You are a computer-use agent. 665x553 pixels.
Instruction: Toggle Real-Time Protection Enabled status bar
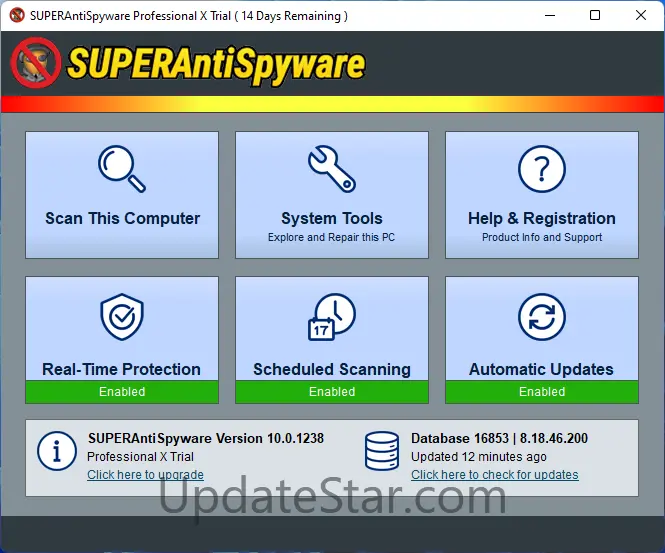click(122, 391)
